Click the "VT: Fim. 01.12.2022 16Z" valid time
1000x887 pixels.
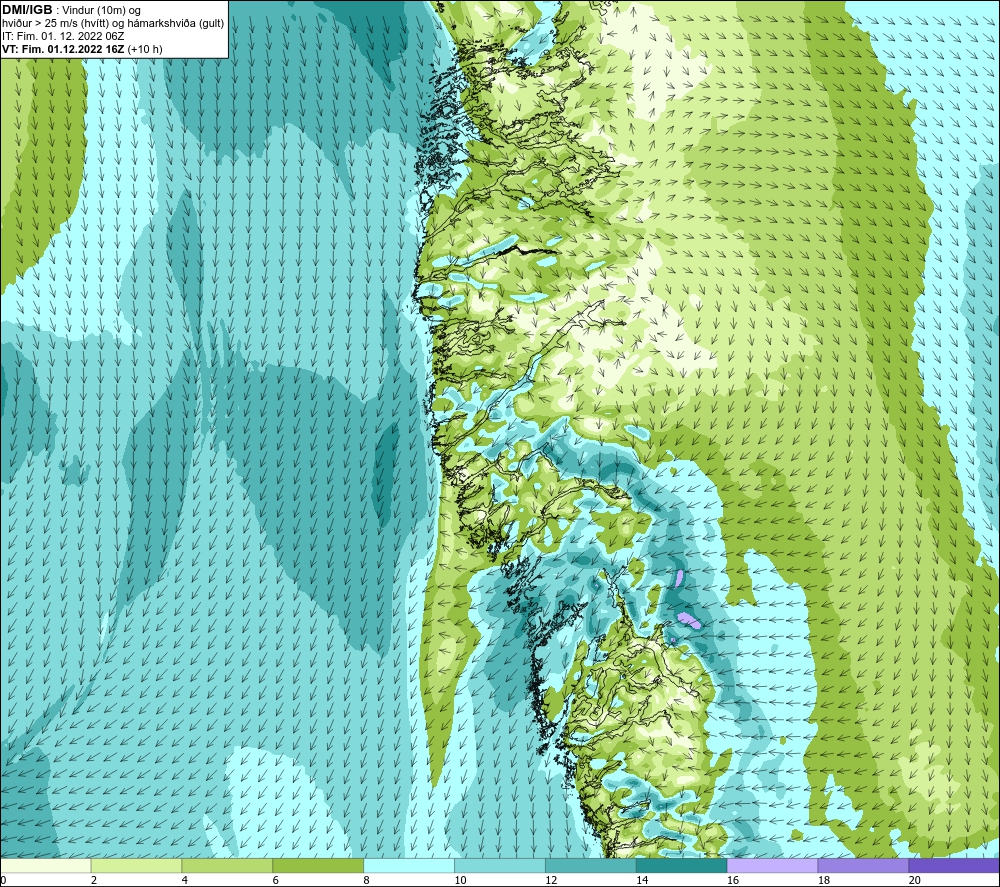point(64,49)
